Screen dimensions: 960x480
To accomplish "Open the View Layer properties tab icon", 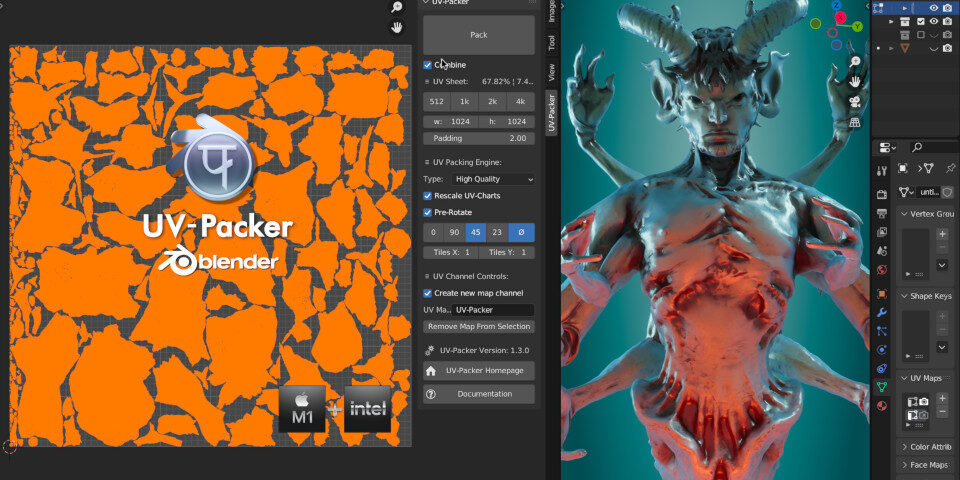I will point(882,232).
